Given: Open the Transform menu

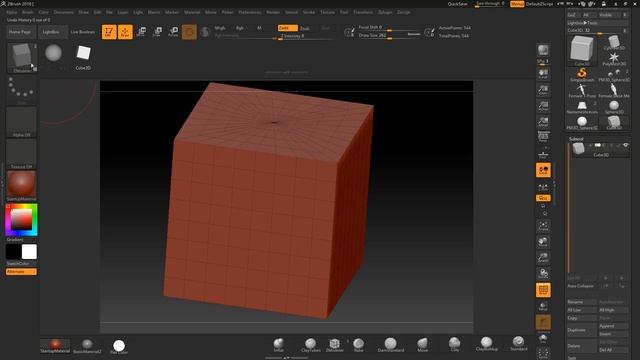Looking at the screenshot, I should click(363, 12).
